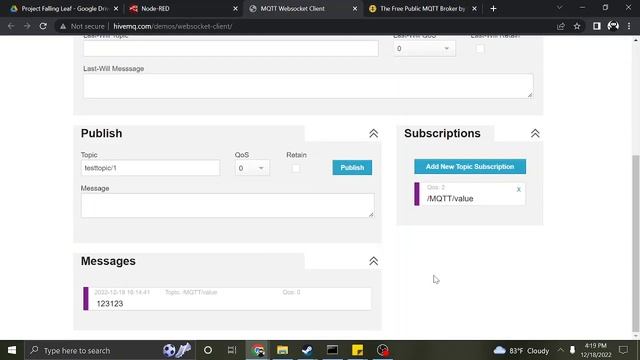Viewport: 640px width, 360px height.
Task: Collapse the Messages panel
Action: pyautogui.click(x=373, y=261)
